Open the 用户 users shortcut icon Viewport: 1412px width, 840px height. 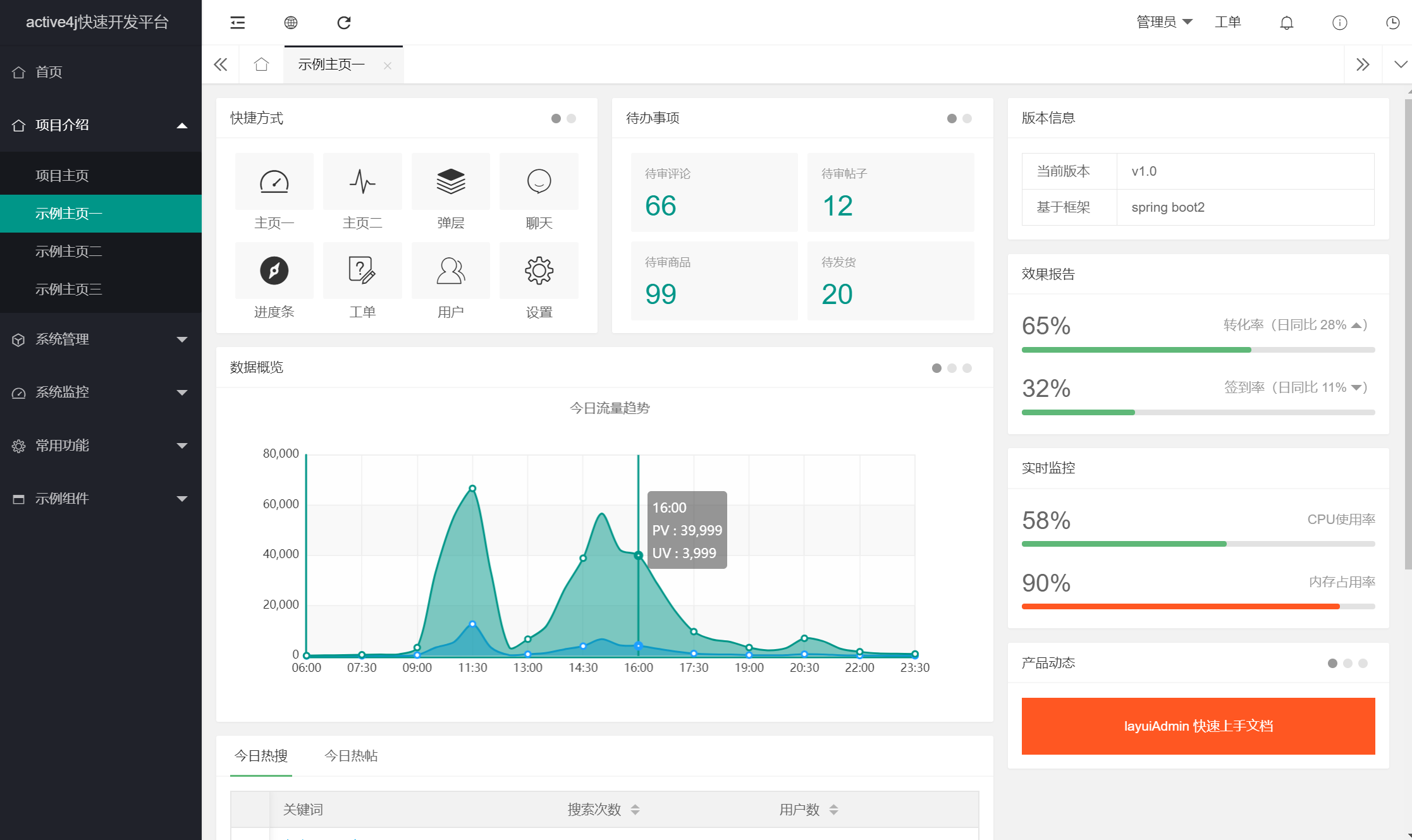(x=451, y=271)
